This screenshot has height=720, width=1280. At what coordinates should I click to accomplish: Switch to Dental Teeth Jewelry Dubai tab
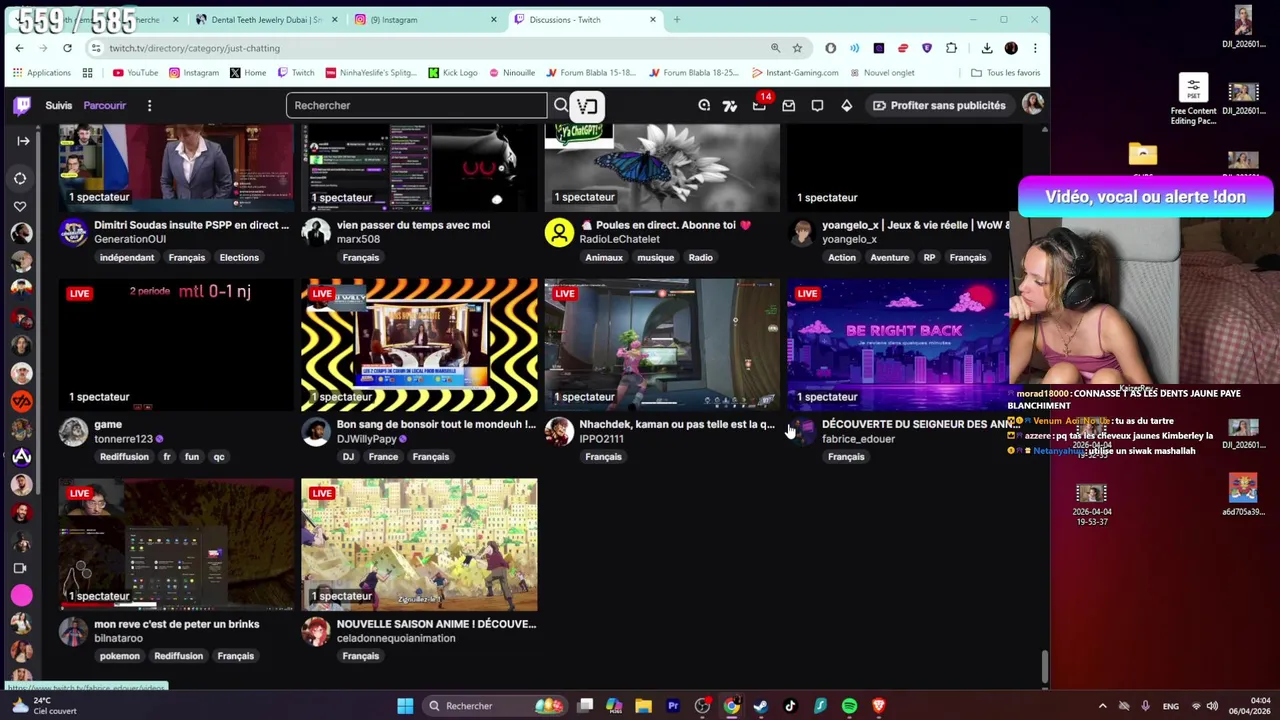pos(268,19)
